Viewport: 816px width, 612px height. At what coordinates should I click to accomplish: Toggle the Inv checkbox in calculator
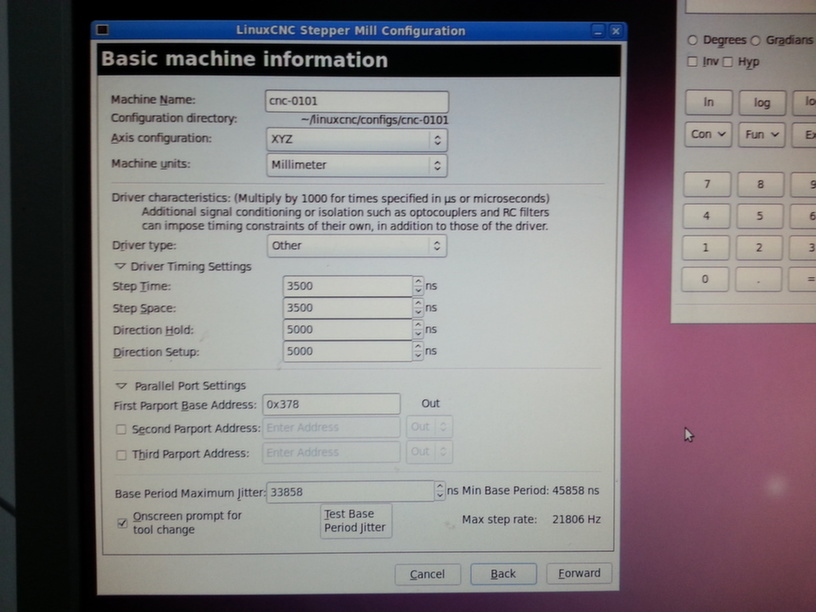[692, 62]
